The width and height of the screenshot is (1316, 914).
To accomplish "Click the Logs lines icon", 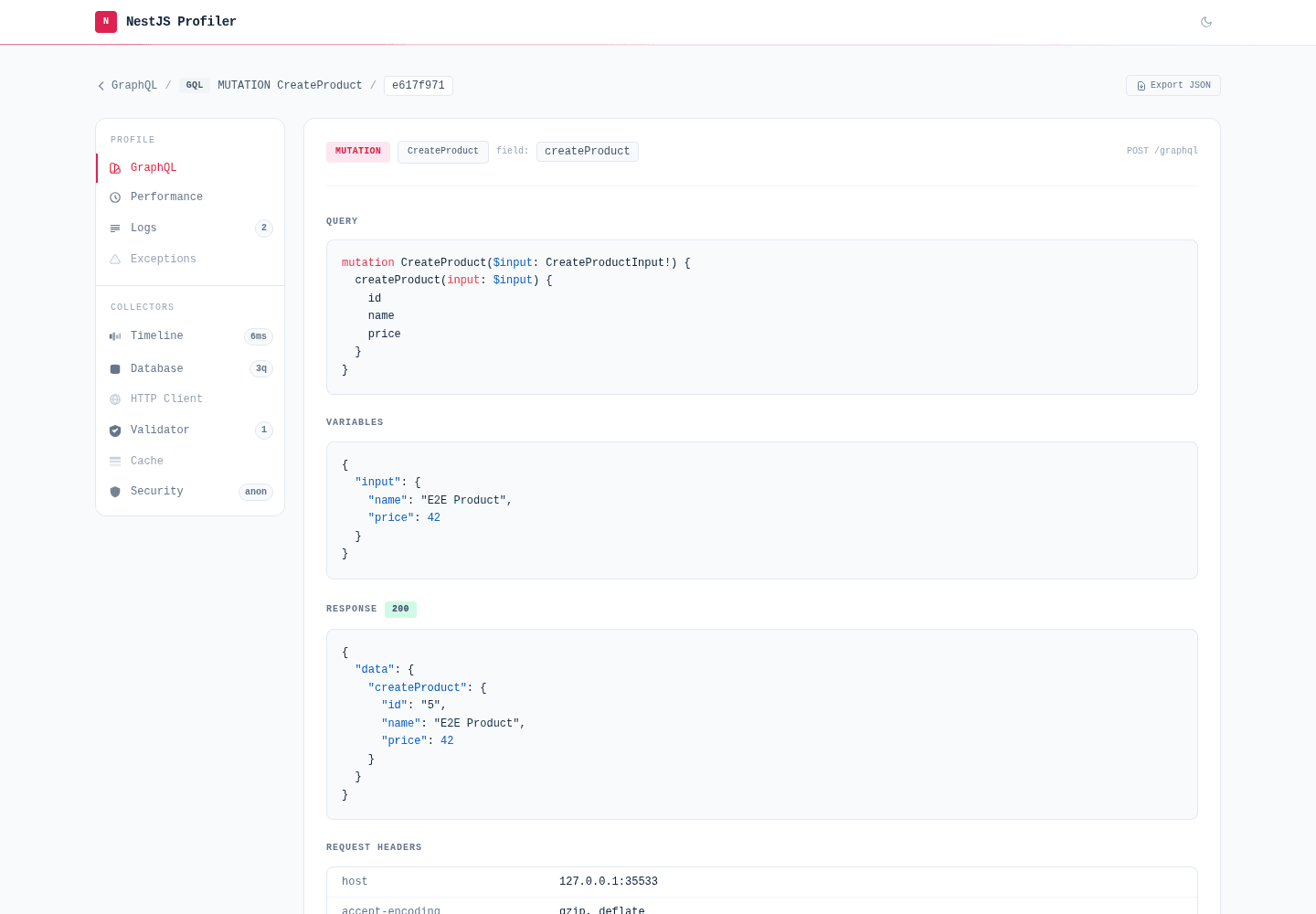I will [115, 228].
